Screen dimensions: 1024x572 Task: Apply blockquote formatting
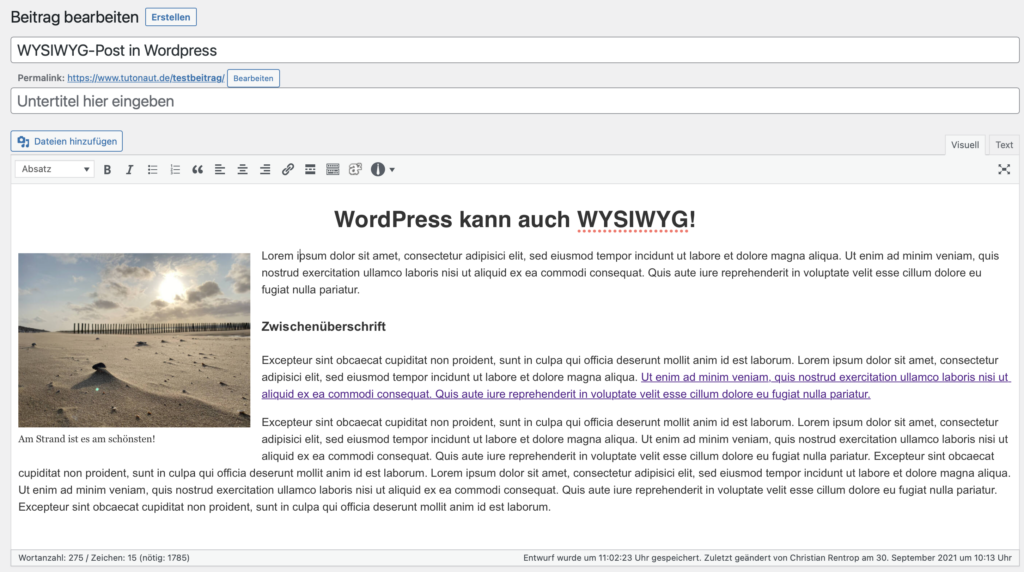(197, 170)
